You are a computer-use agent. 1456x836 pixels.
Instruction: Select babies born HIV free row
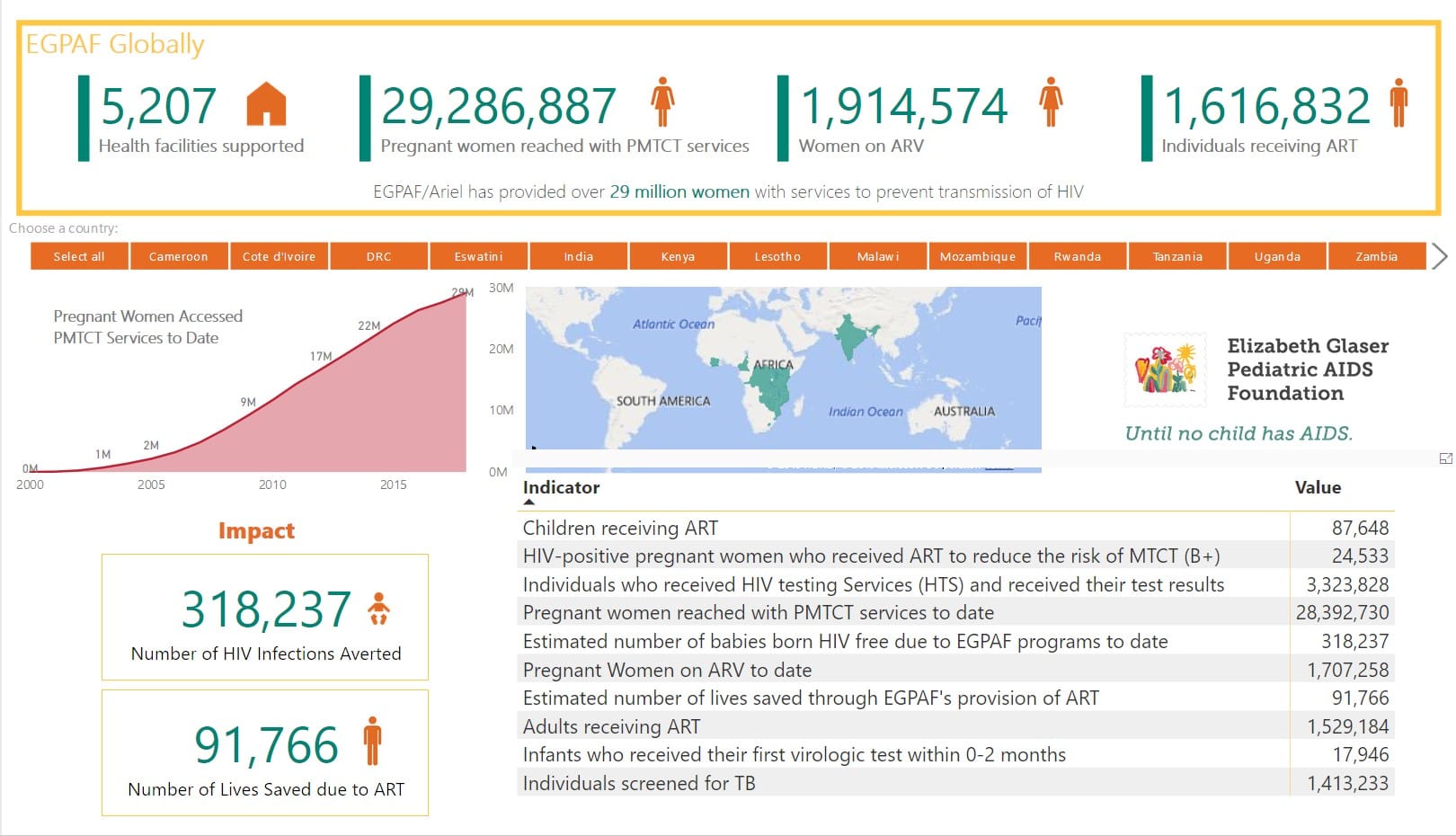click(955, 641)
